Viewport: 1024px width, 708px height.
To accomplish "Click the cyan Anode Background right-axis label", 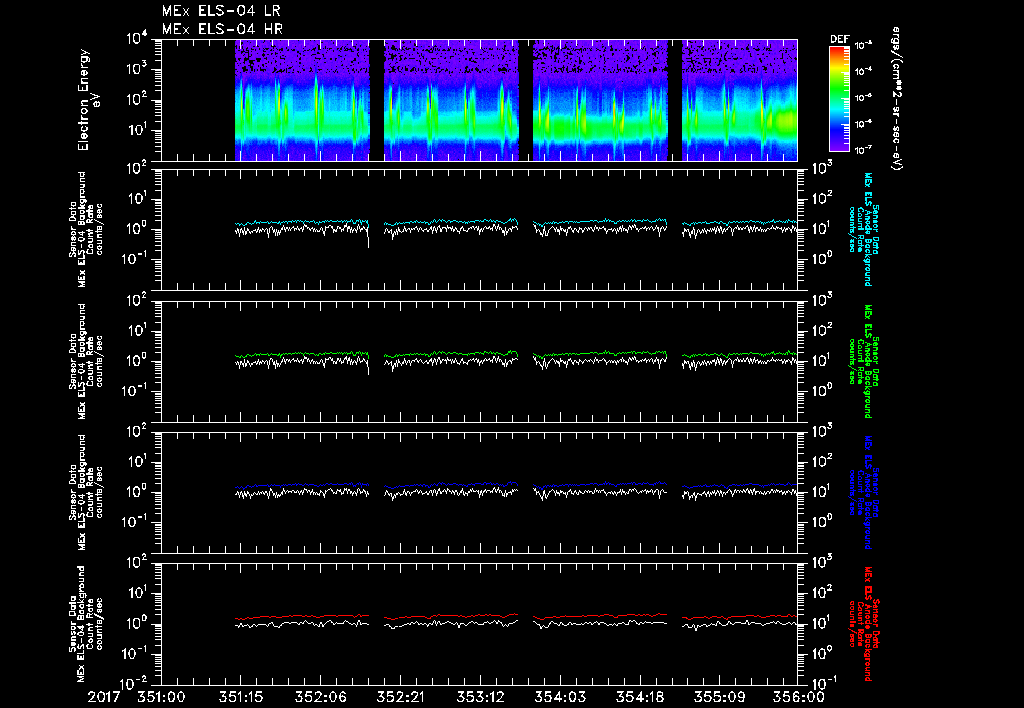I will [863, 229].
